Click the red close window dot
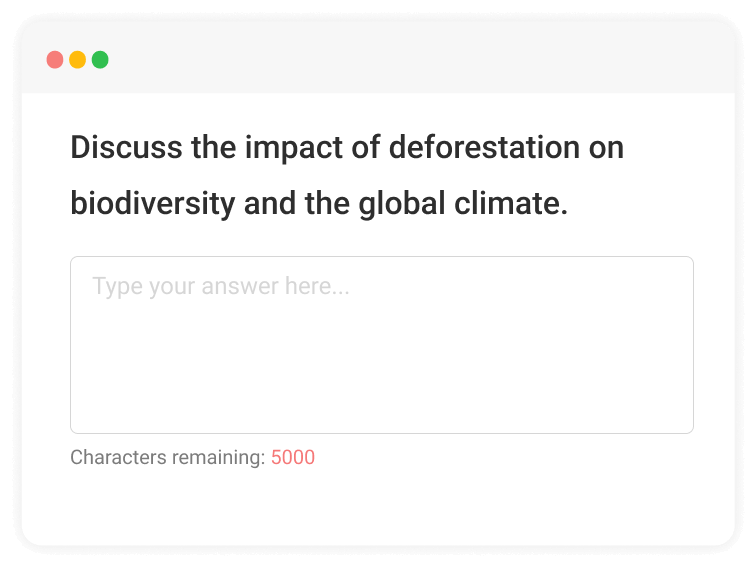 pos(55,60)
